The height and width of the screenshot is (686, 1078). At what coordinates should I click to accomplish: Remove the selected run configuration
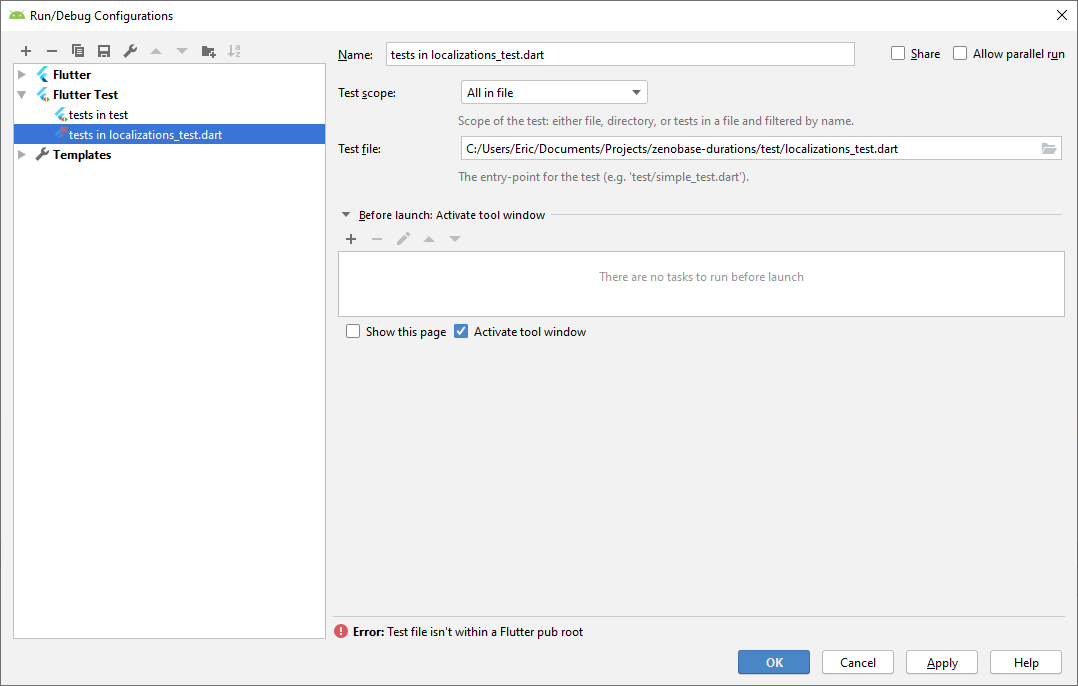pos(51,50)
